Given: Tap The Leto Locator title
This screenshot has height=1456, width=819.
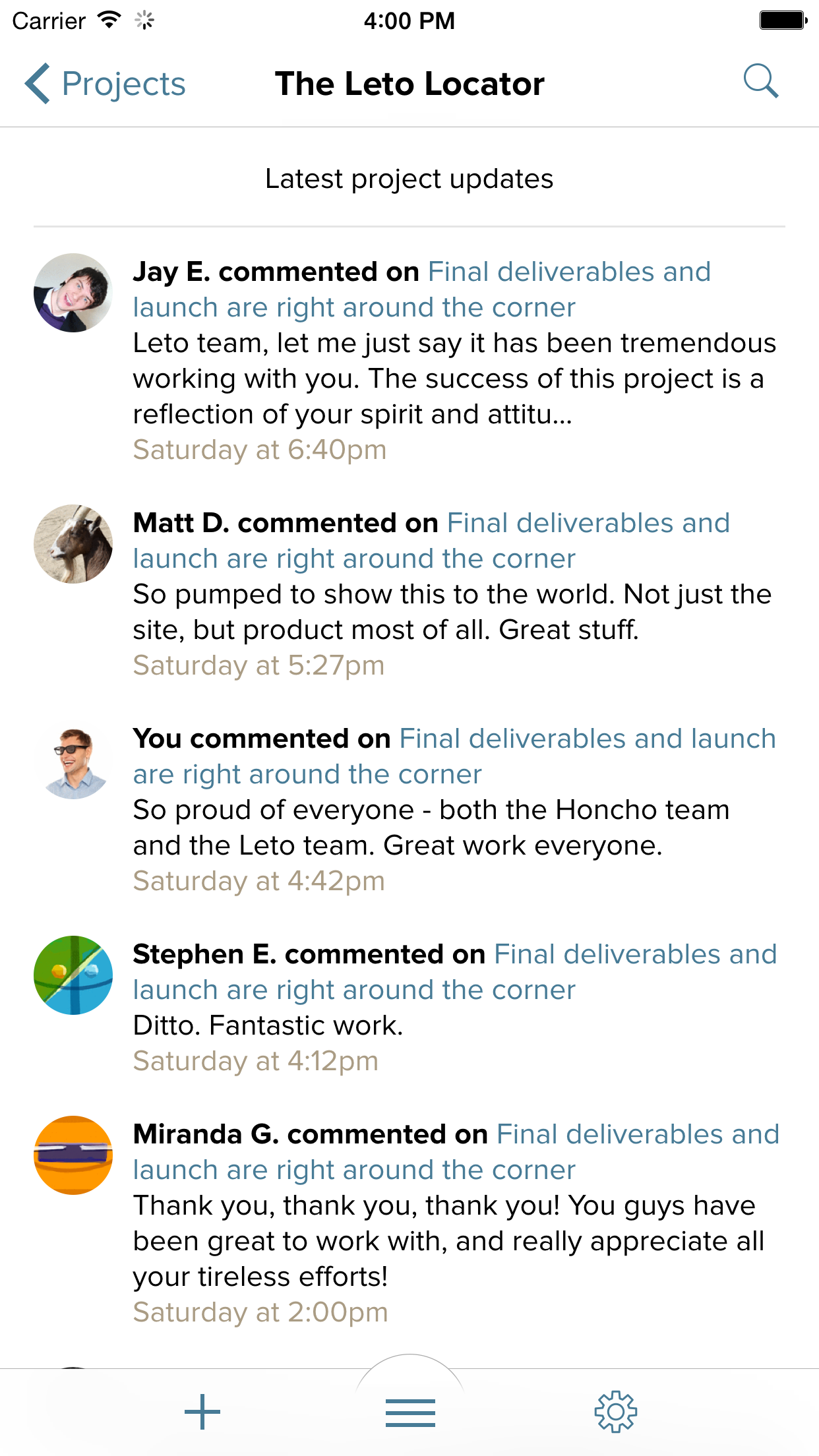Looking at the screenshot, I should (x=409, y=84).
